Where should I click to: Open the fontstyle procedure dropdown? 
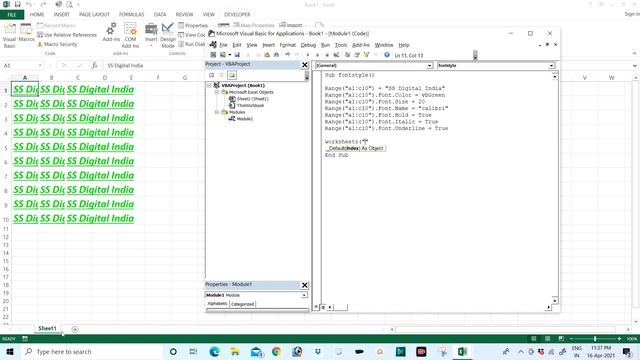pyautogui.click(x=551, y=66)
